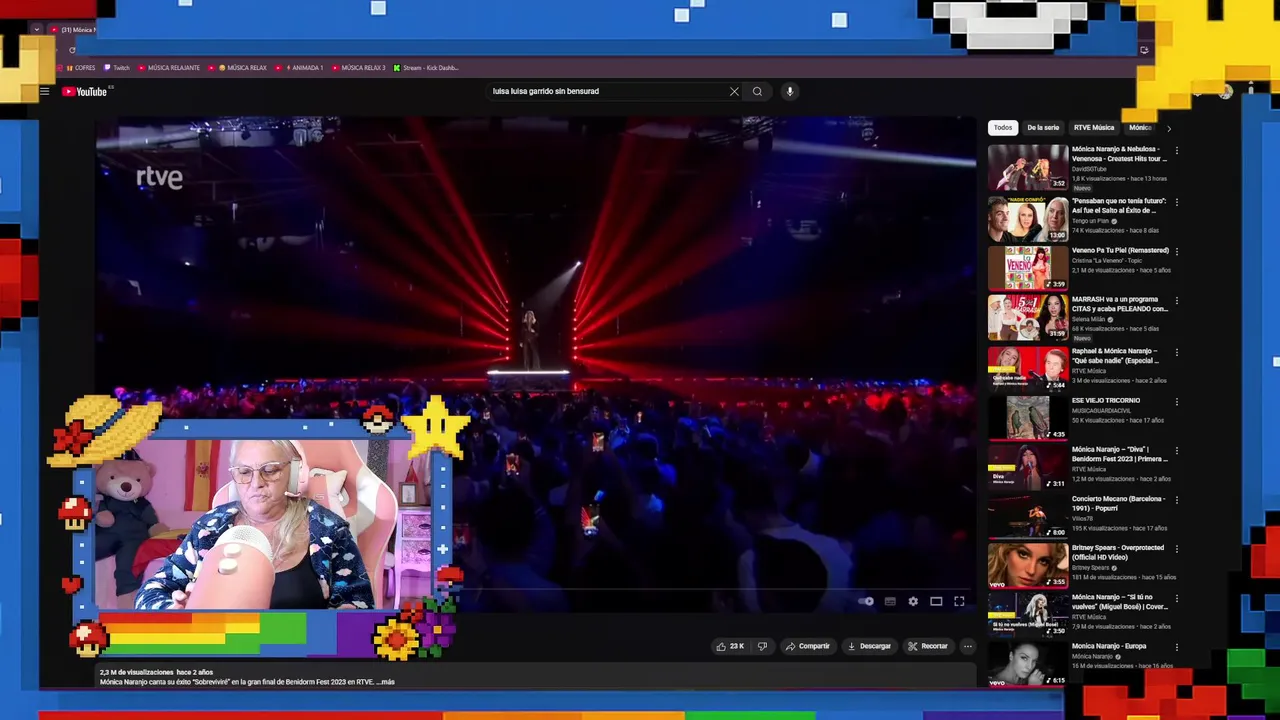Open 'Si tú no vuelves' Miguel Bosé cover title
This screenshot has width=1280, height=720.
point(1120,601)
